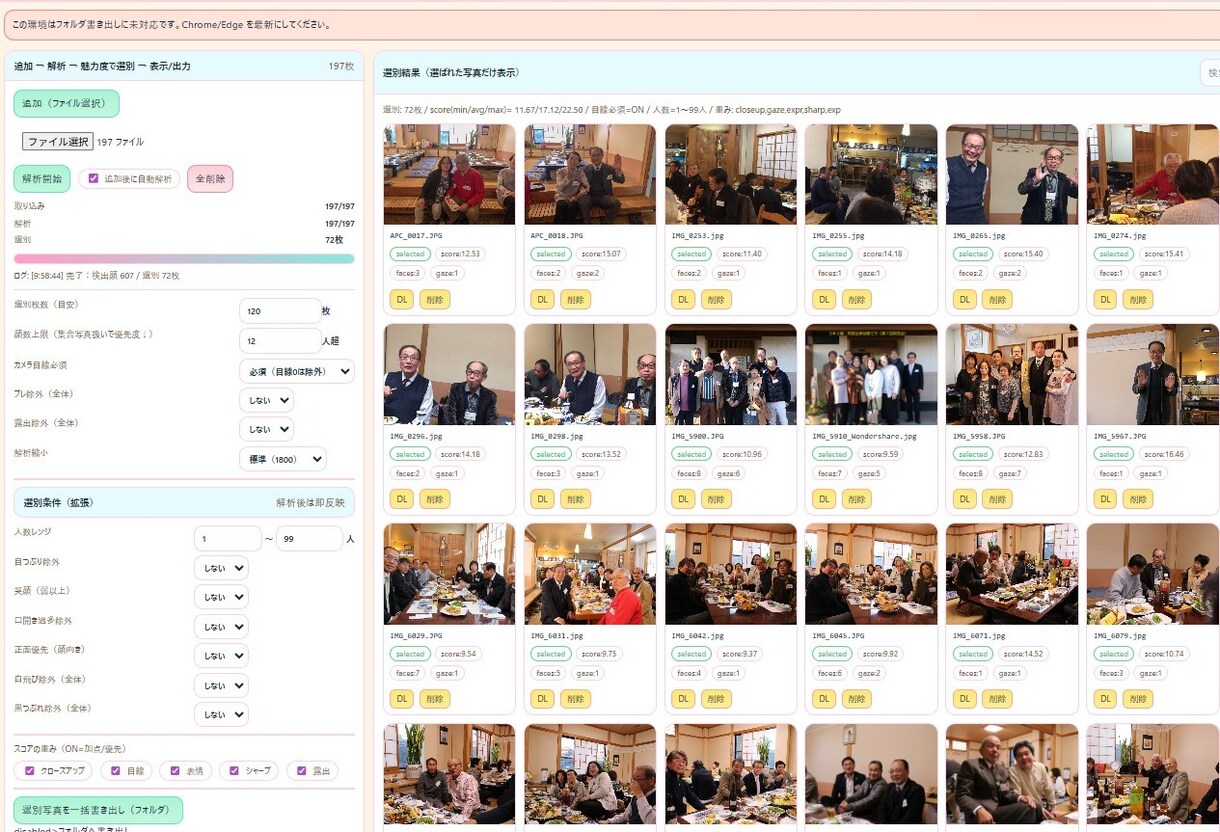Click 選別写真を一括書き出し（フォルダ） button
The width and height of the screenshot is (1220, 832).
click(98, 810)
